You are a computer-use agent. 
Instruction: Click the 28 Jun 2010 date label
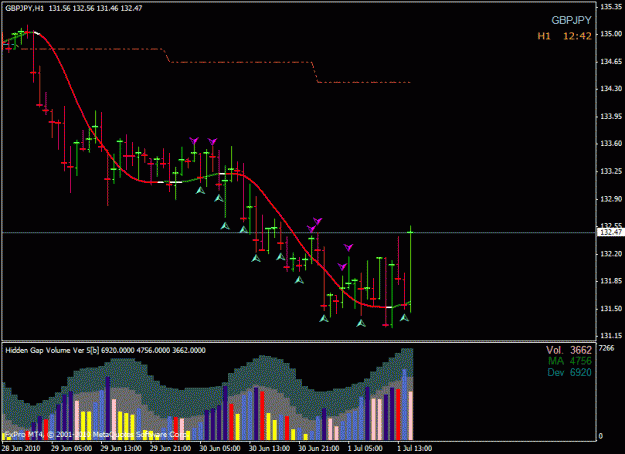click(x=21, y=448)
